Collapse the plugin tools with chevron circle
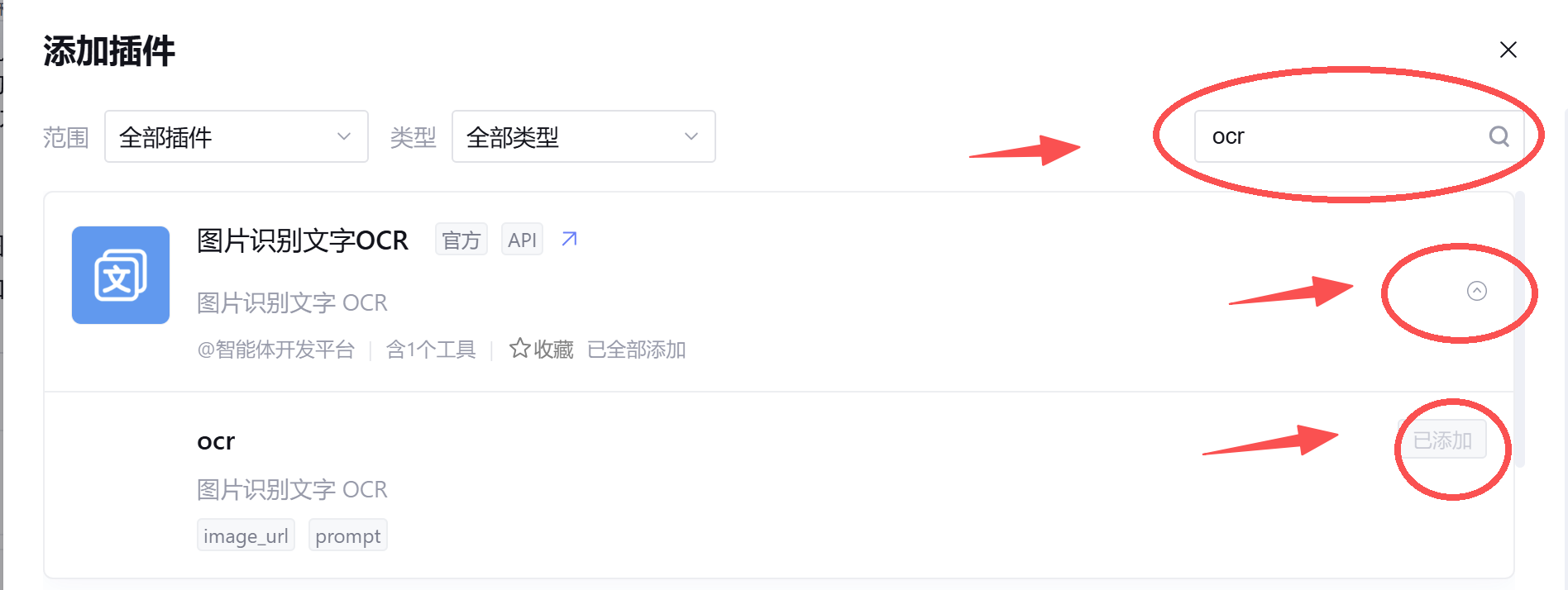1568x590 pixels. point(1476,291)
